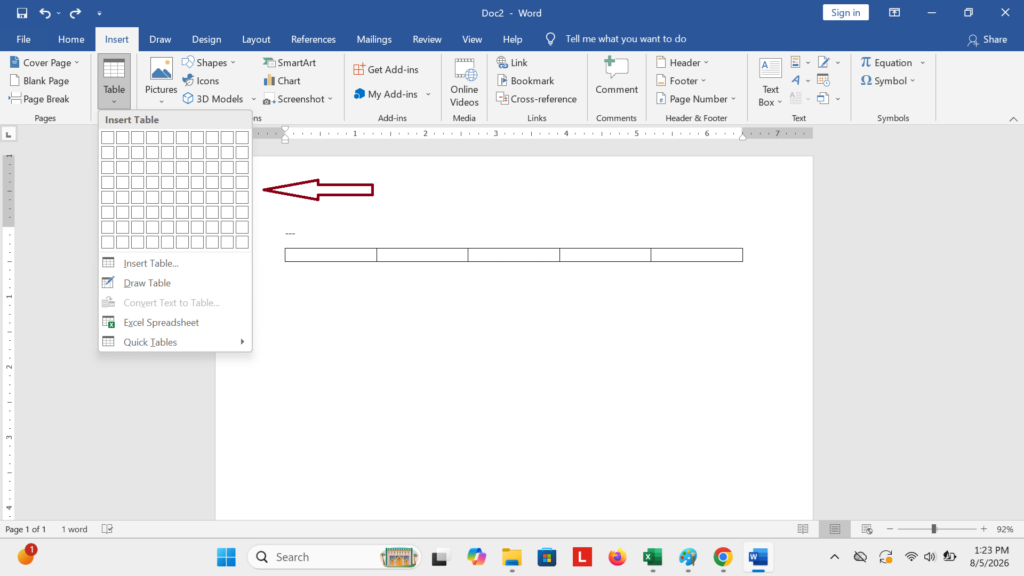Click the '1 word' count in status bar
1024x576 pixels.
click(74, 530)
